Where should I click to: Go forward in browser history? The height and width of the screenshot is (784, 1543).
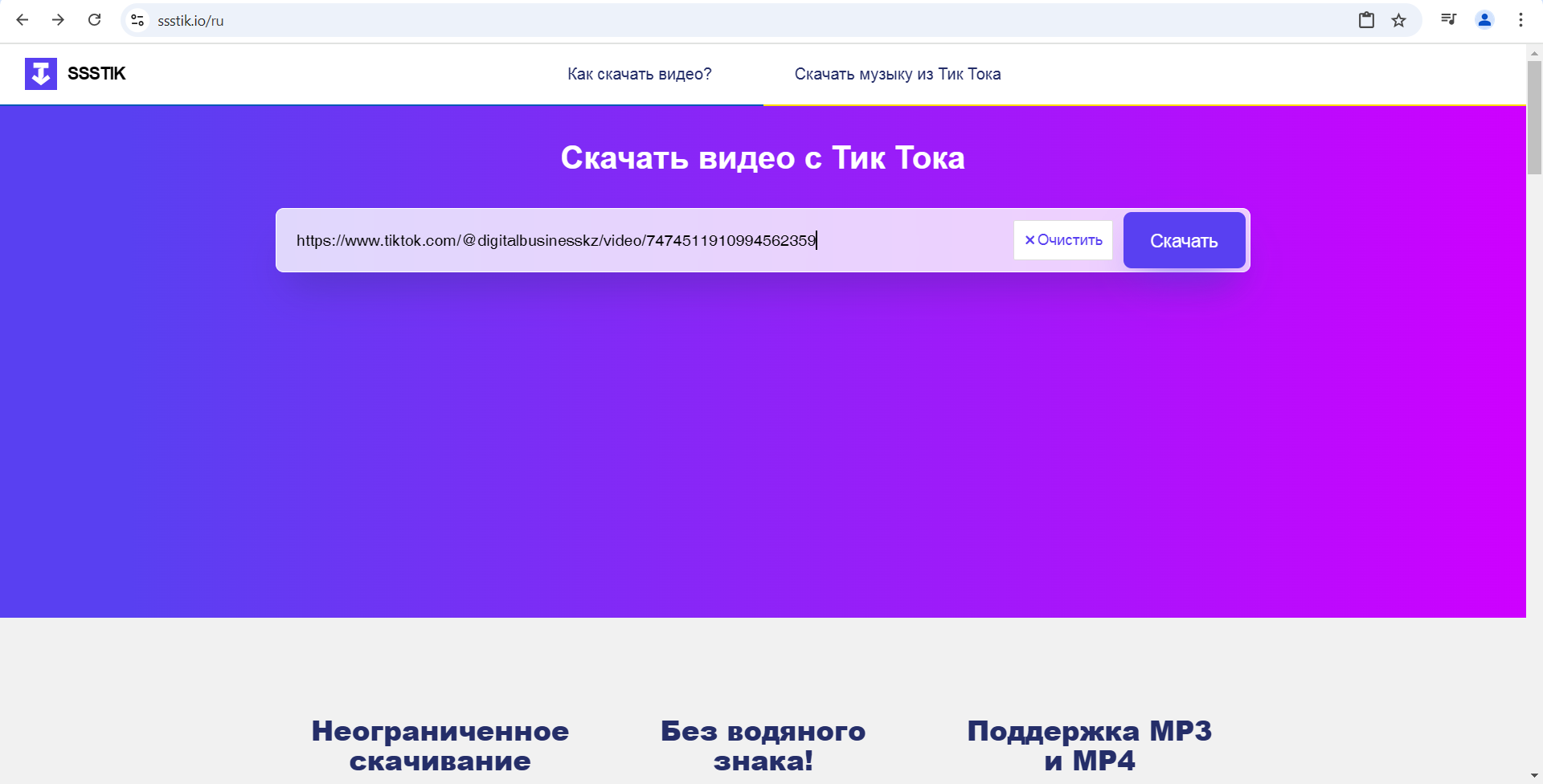coord(58,20)
